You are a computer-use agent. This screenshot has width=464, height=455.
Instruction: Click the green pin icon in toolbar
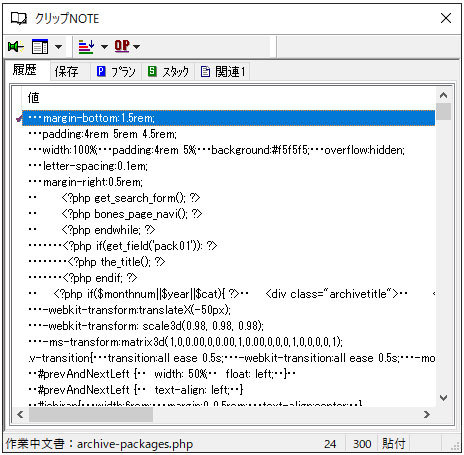16,47
